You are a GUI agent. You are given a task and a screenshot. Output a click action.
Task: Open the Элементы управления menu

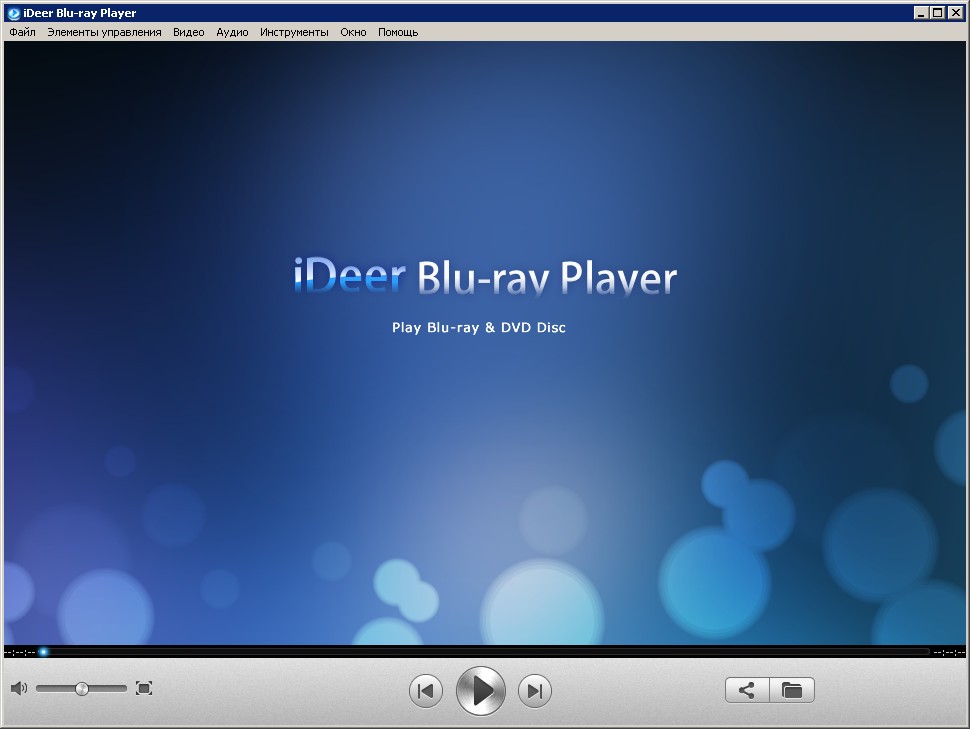104,32
